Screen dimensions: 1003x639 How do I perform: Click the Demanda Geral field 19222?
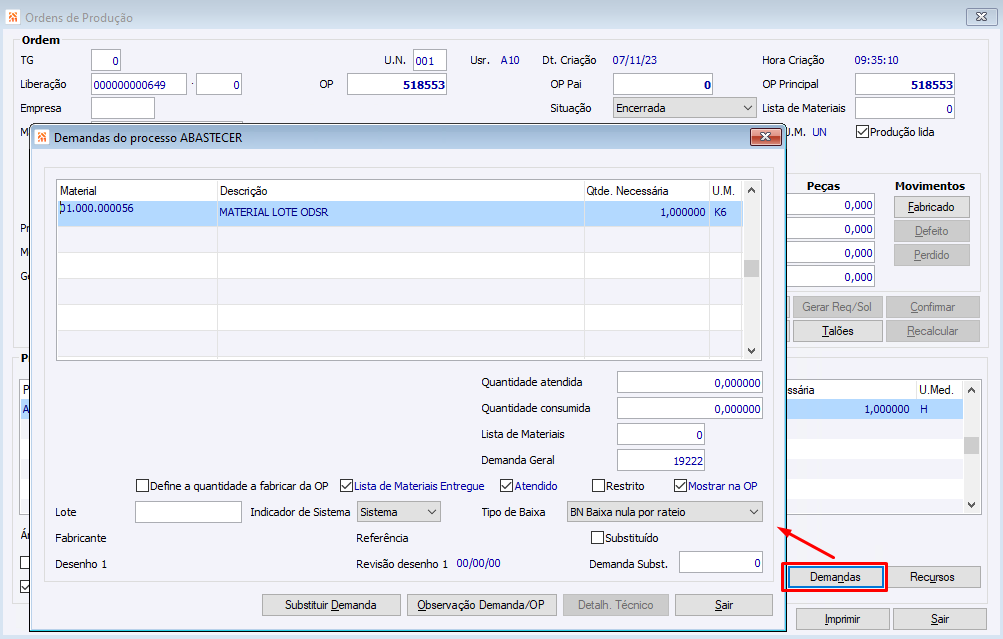661,461
